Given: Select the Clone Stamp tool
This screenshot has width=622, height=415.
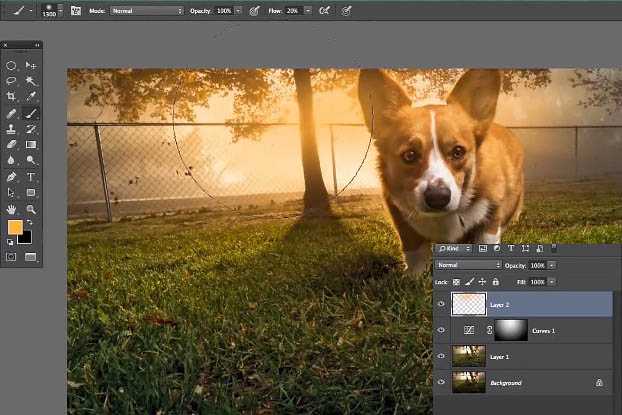Looking at the screenshot, I should (12, 129).
